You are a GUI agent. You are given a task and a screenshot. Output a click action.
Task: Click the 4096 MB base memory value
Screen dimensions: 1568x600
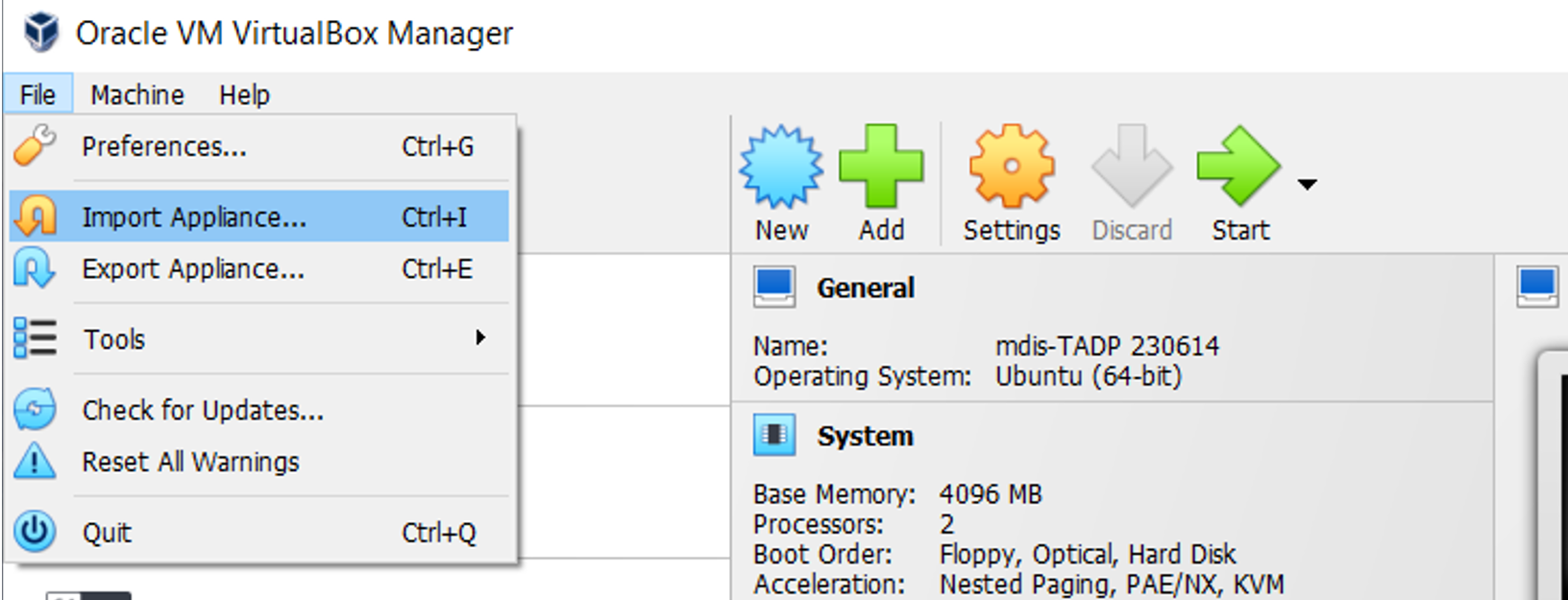coord(991,494)
